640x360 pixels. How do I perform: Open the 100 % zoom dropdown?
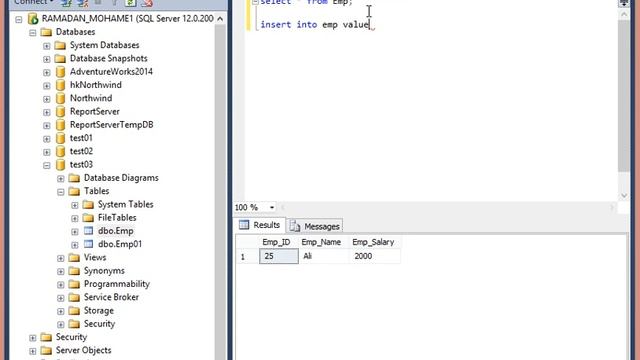[x=272, y=208]
